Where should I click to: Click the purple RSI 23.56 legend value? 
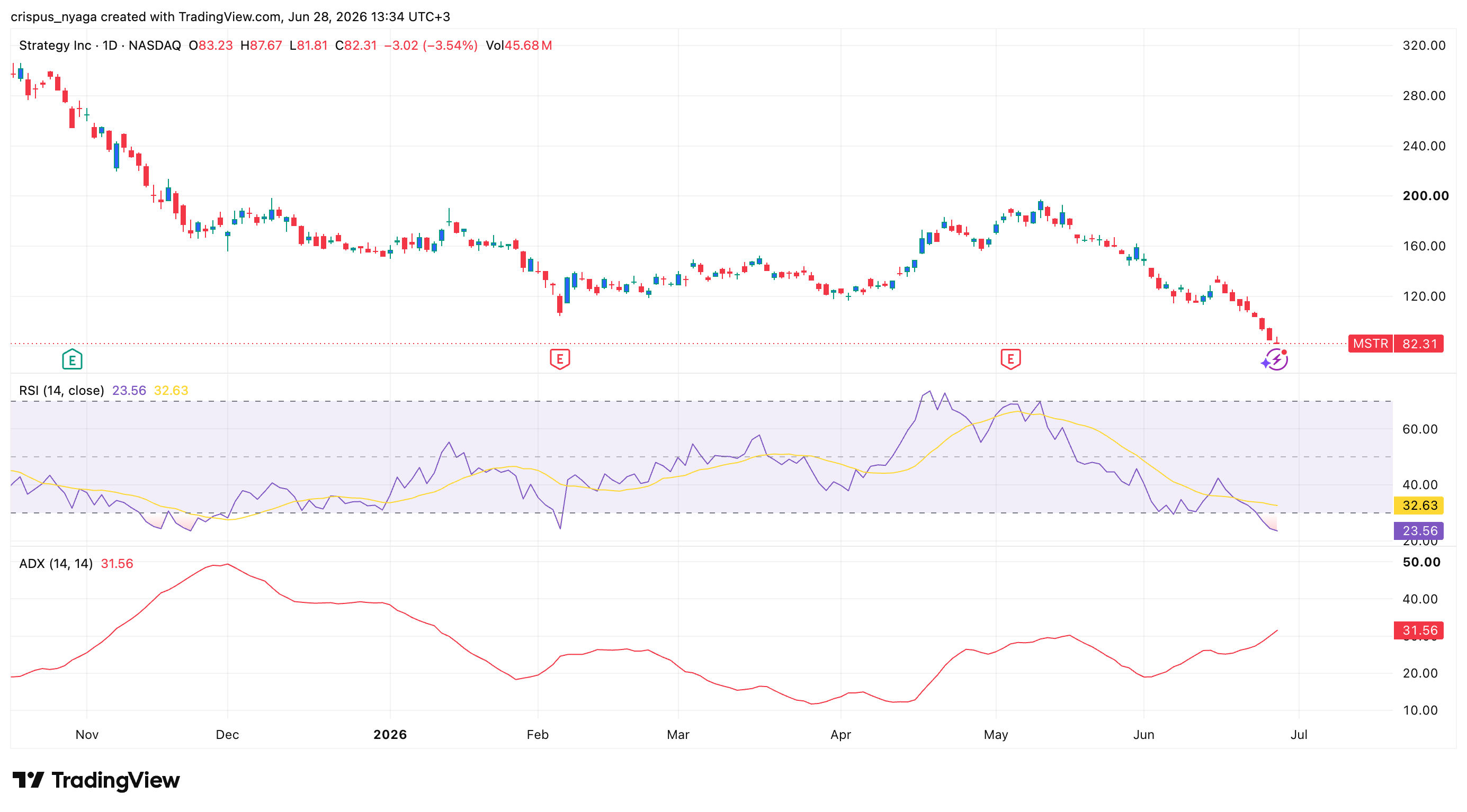(x=129, y=390)
